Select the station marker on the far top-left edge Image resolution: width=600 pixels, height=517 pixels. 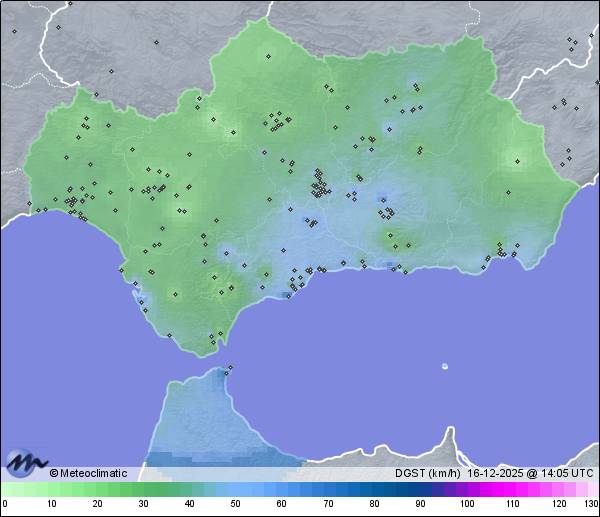(15, 31)
